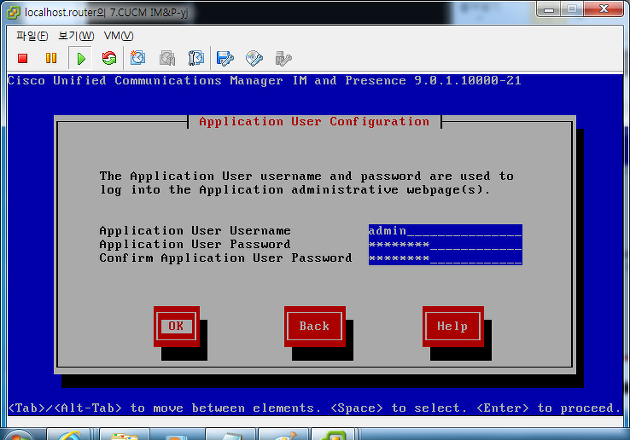Click the USB device connect icon

click(283, 59)
